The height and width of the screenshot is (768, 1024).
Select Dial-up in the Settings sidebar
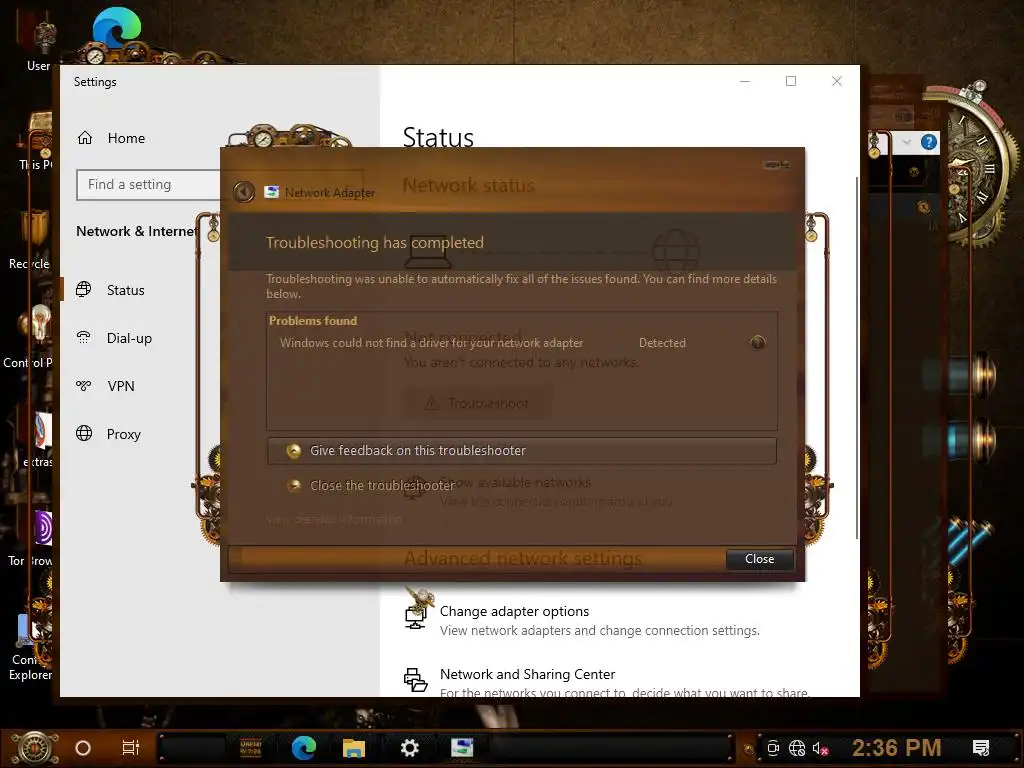[x=129, y=338]
